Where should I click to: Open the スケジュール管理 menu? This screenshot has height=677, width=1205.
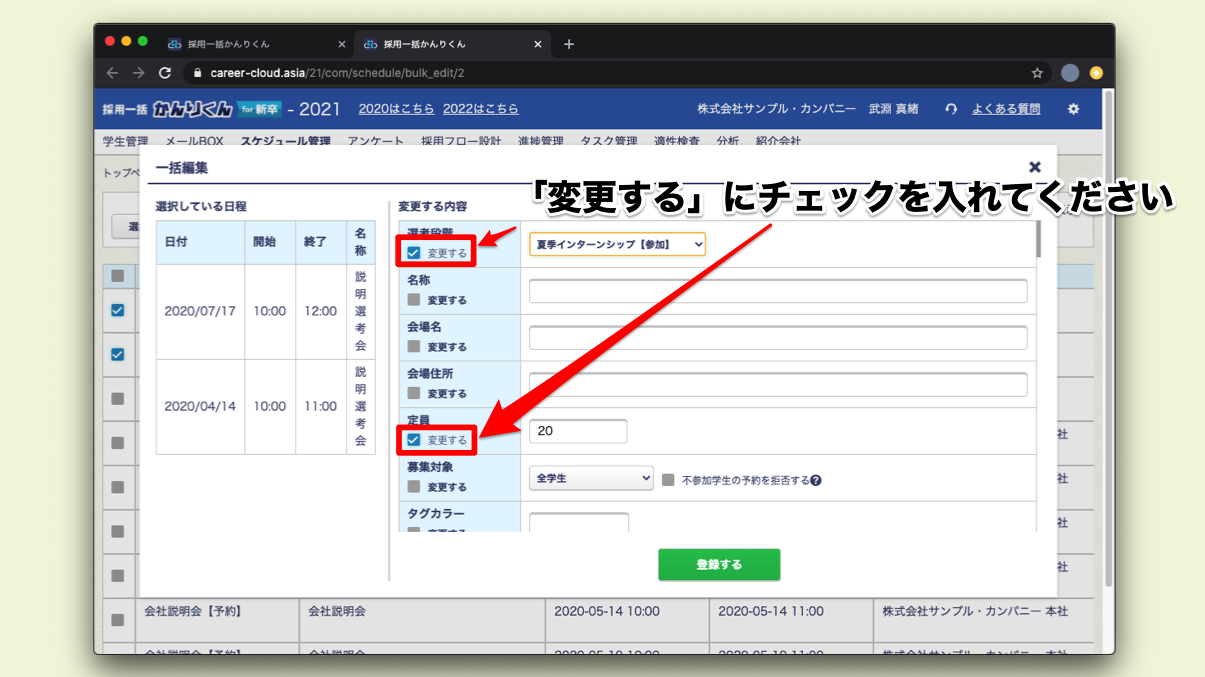(x=285, y=141)
